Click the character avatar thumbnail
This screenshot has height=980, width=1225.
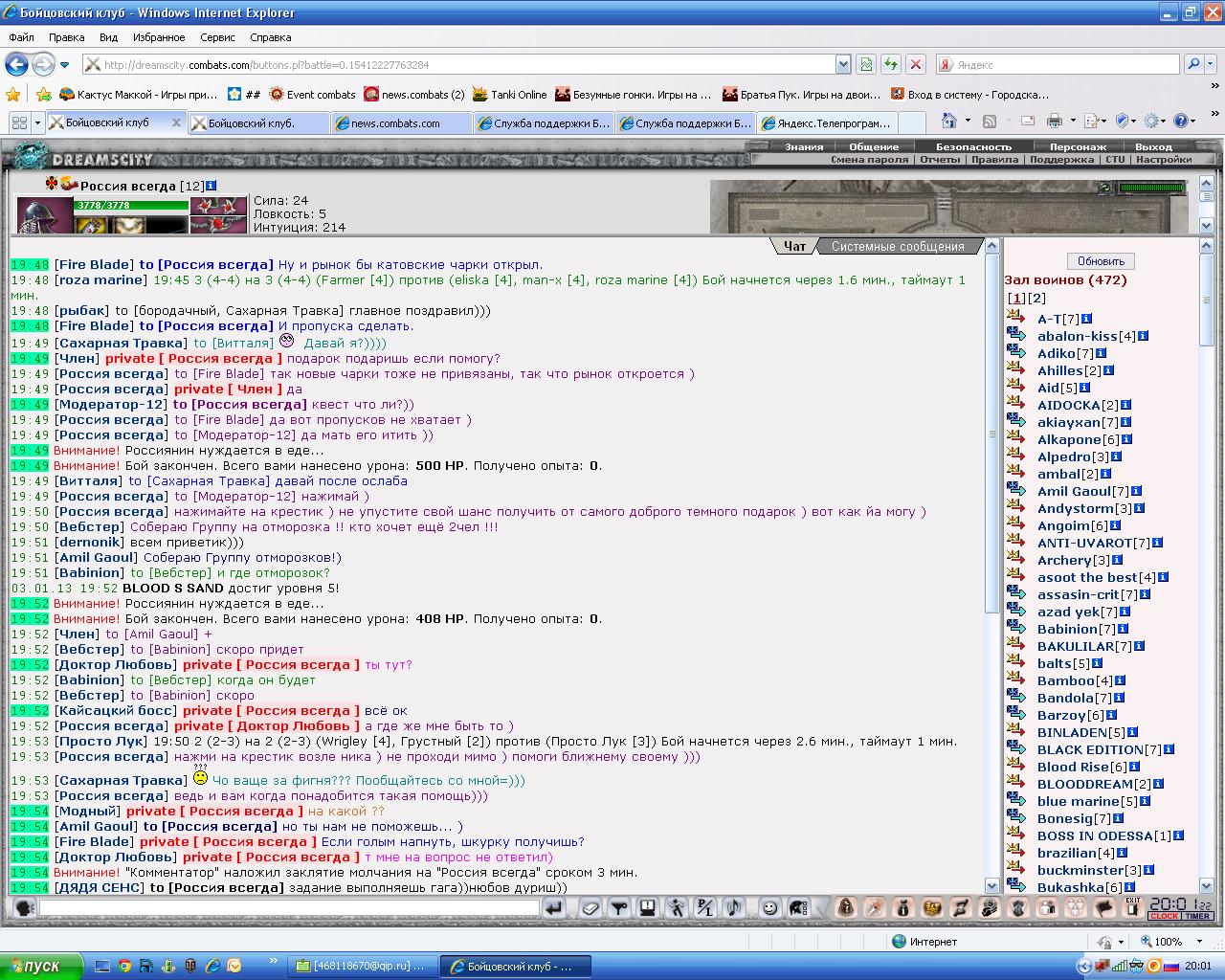click(44, 215)
